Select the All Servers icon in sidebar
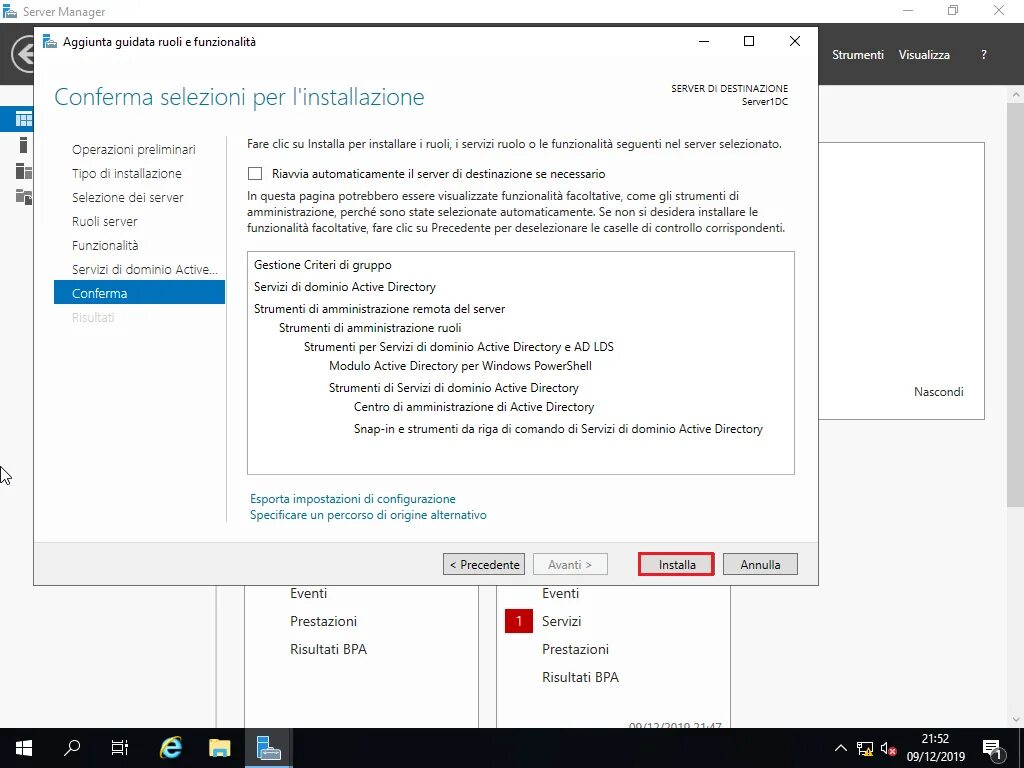This screenshot has height=768, width=1024. coord(24,171)
